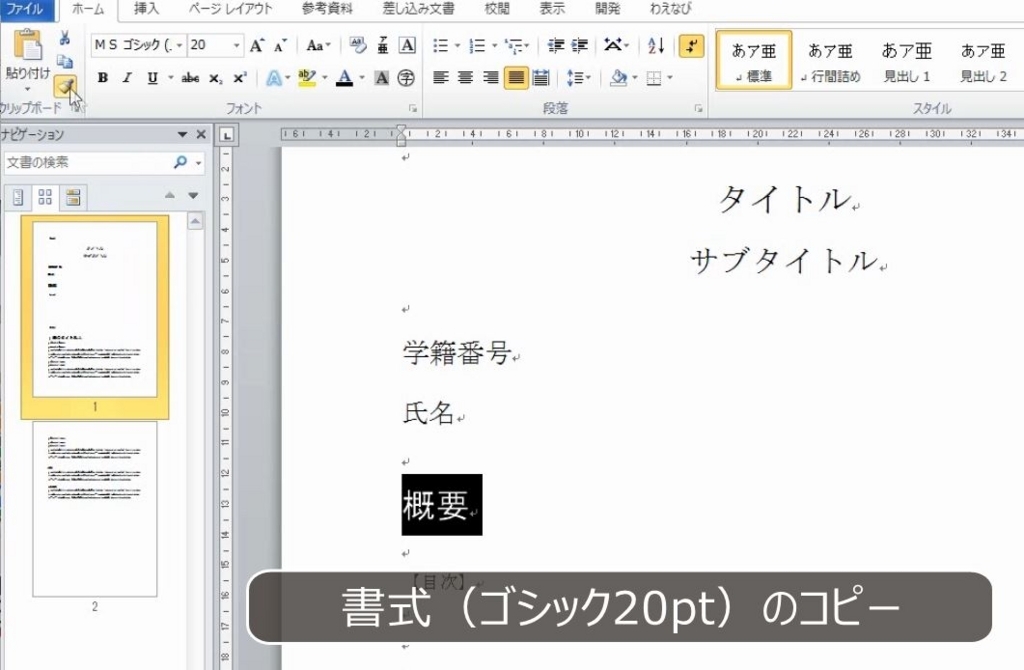Switch to the References (参考資料) tab
Image resolution: width=1024 pixels, height=670 pixels.
[x=327, y=8]
